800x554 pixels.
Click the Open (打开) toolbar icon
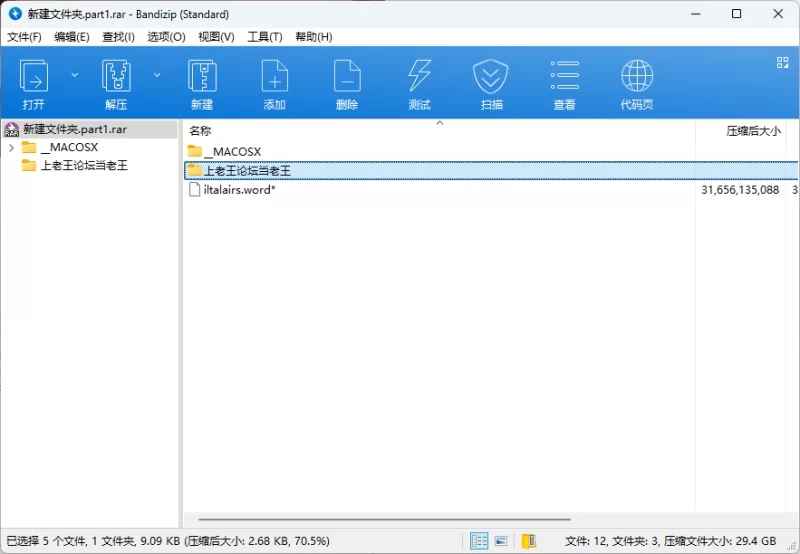coord(34,77)
